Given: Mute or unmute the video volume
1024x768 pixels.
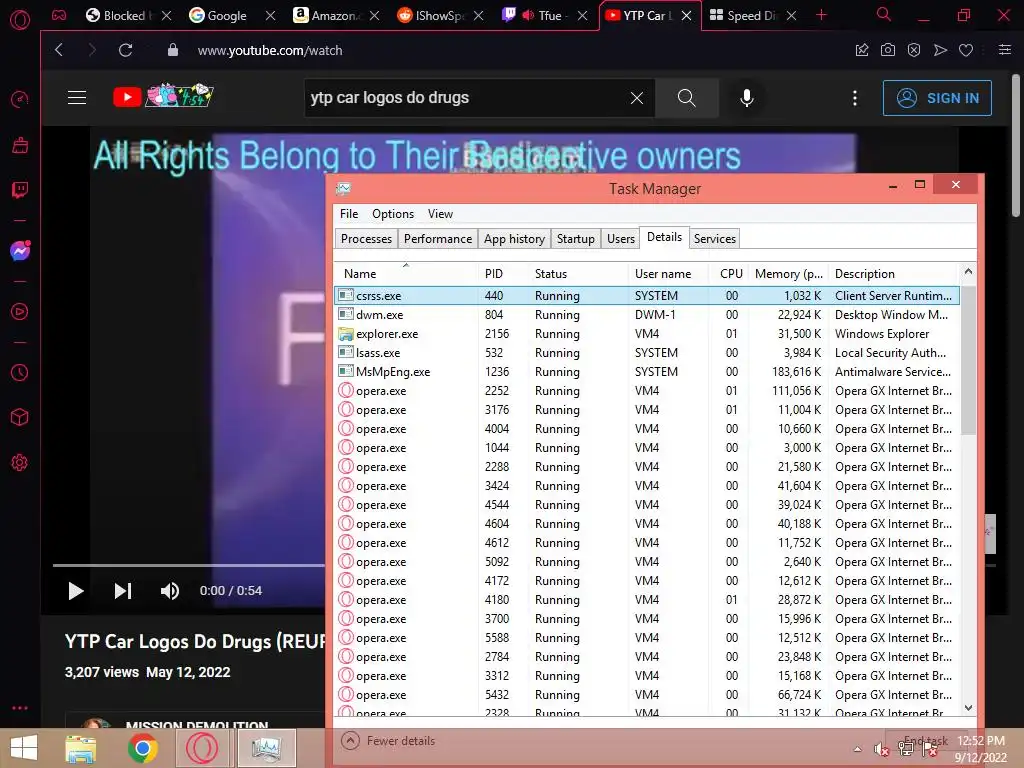Looking at the screenshot, I should (170, 590).
